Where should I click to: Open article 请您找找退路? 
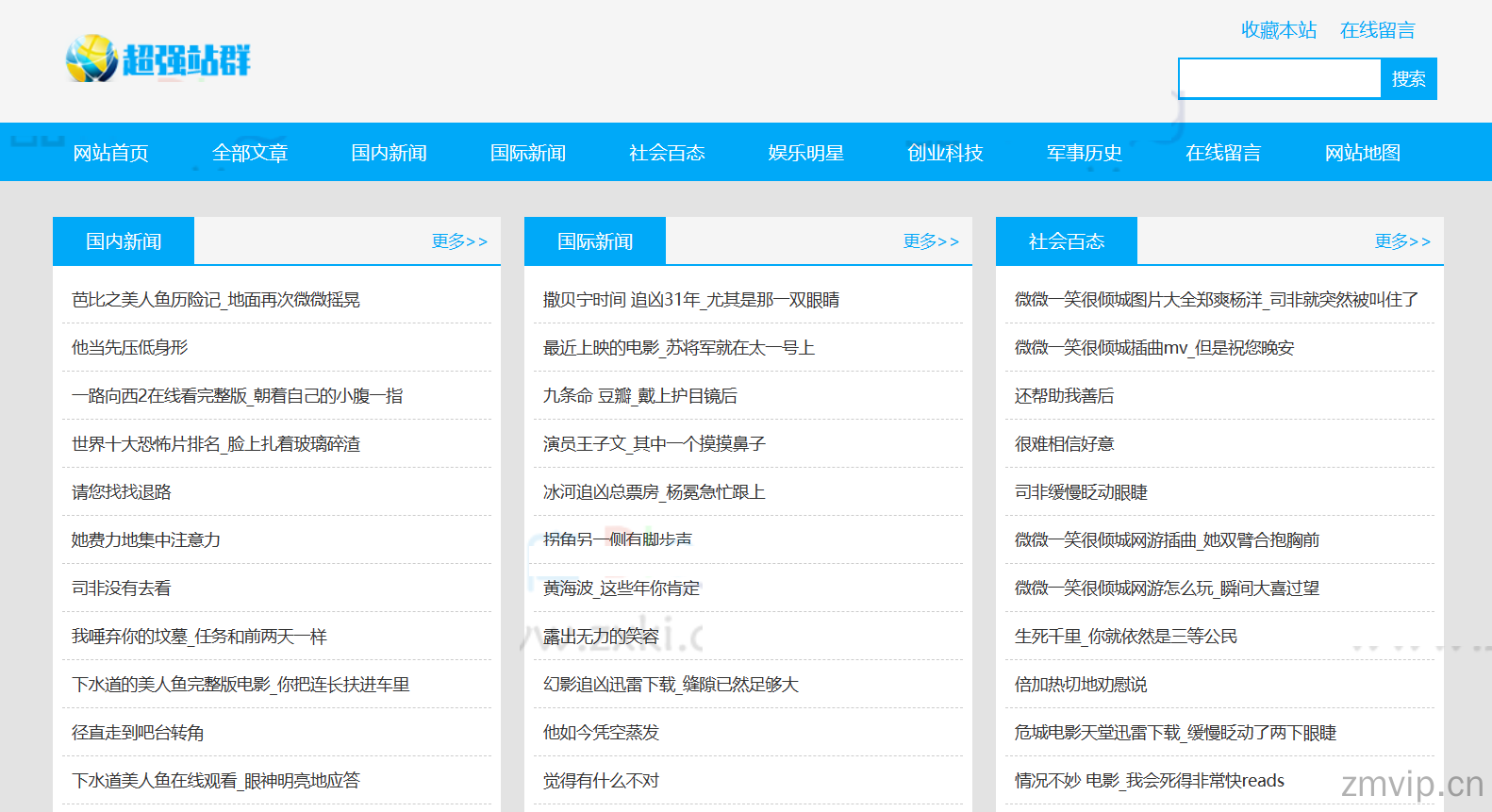(x=122, y=492)
